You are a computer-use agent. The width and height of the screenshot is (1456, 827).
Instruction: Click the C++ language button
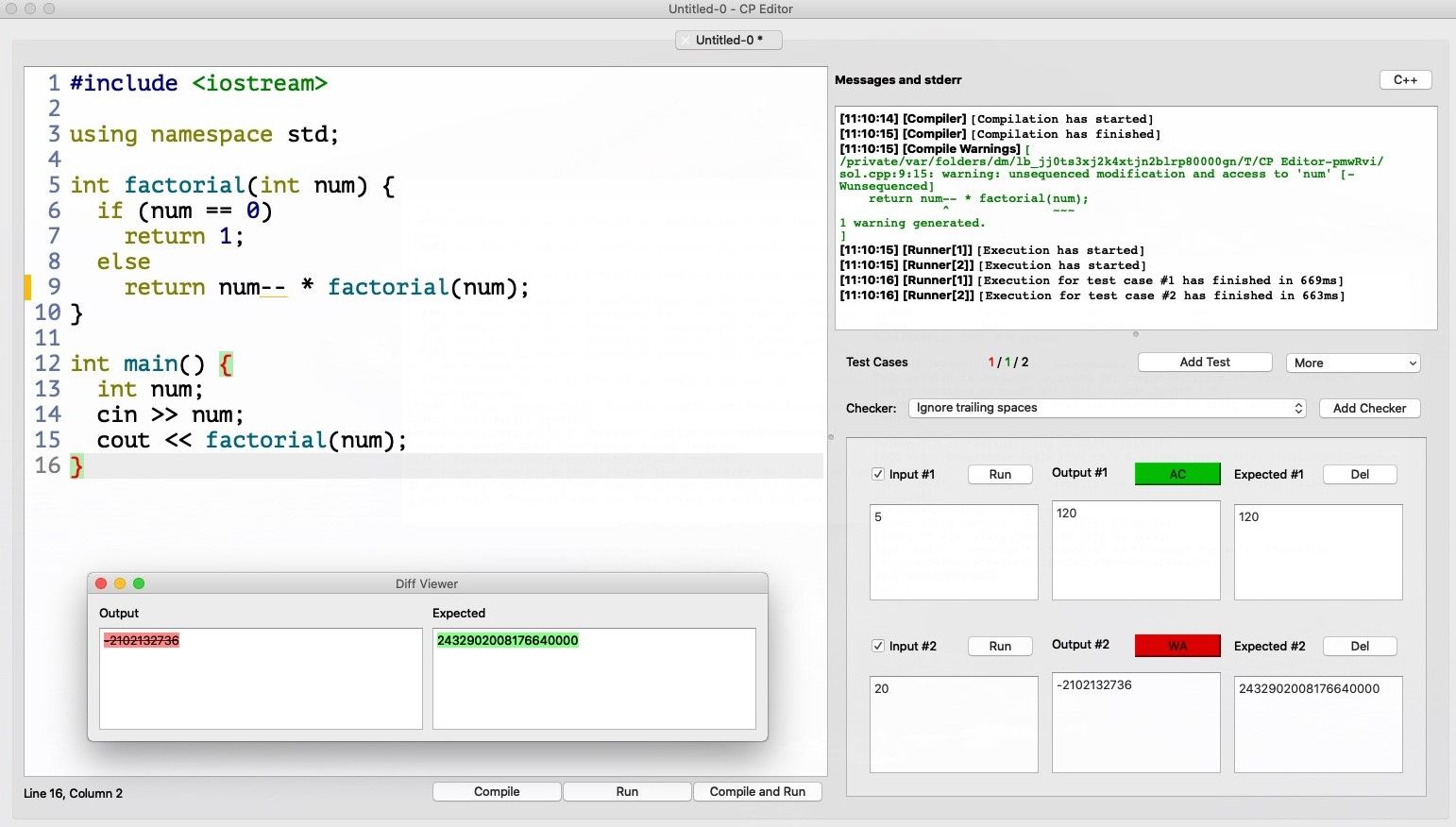pyautogui.click(x=1405, y=80)
